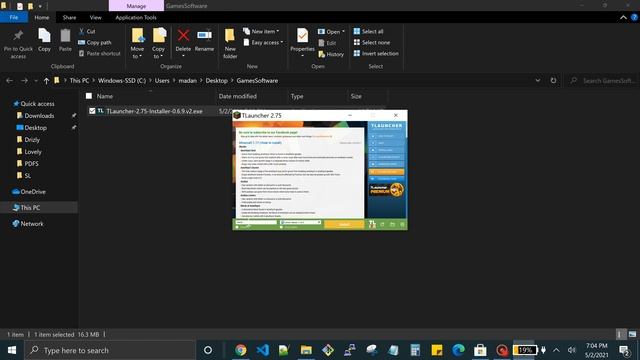
Task: Go back with the back arrow
Action: pos(9,81)
